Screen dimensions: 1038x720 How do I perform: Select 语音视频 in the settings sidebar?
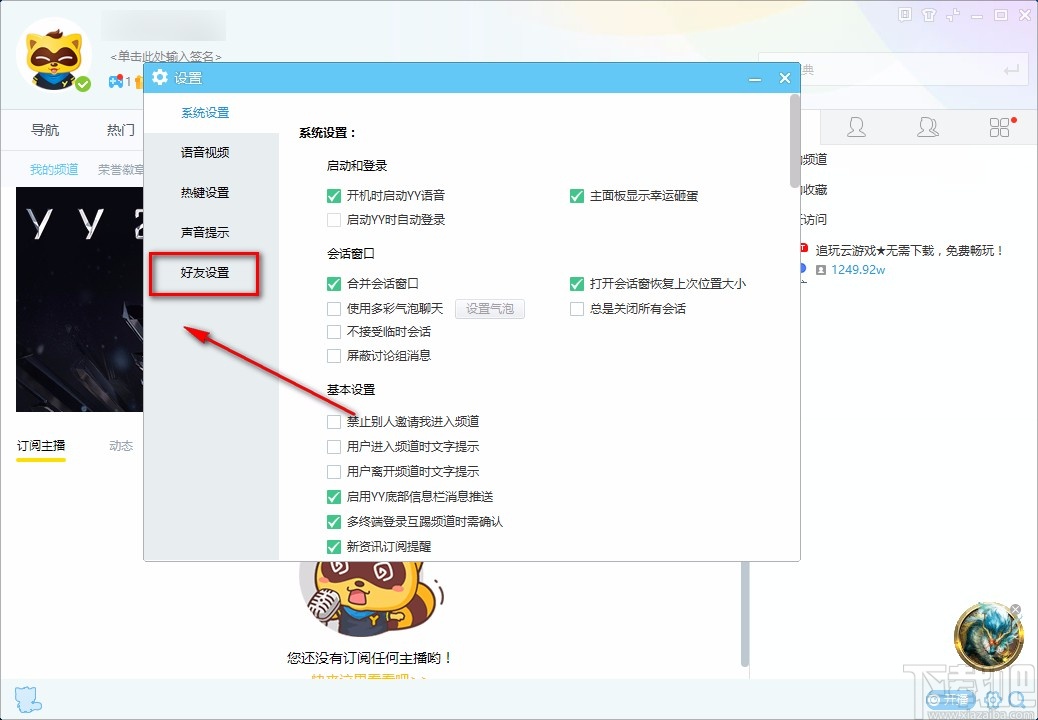point(205,153)
